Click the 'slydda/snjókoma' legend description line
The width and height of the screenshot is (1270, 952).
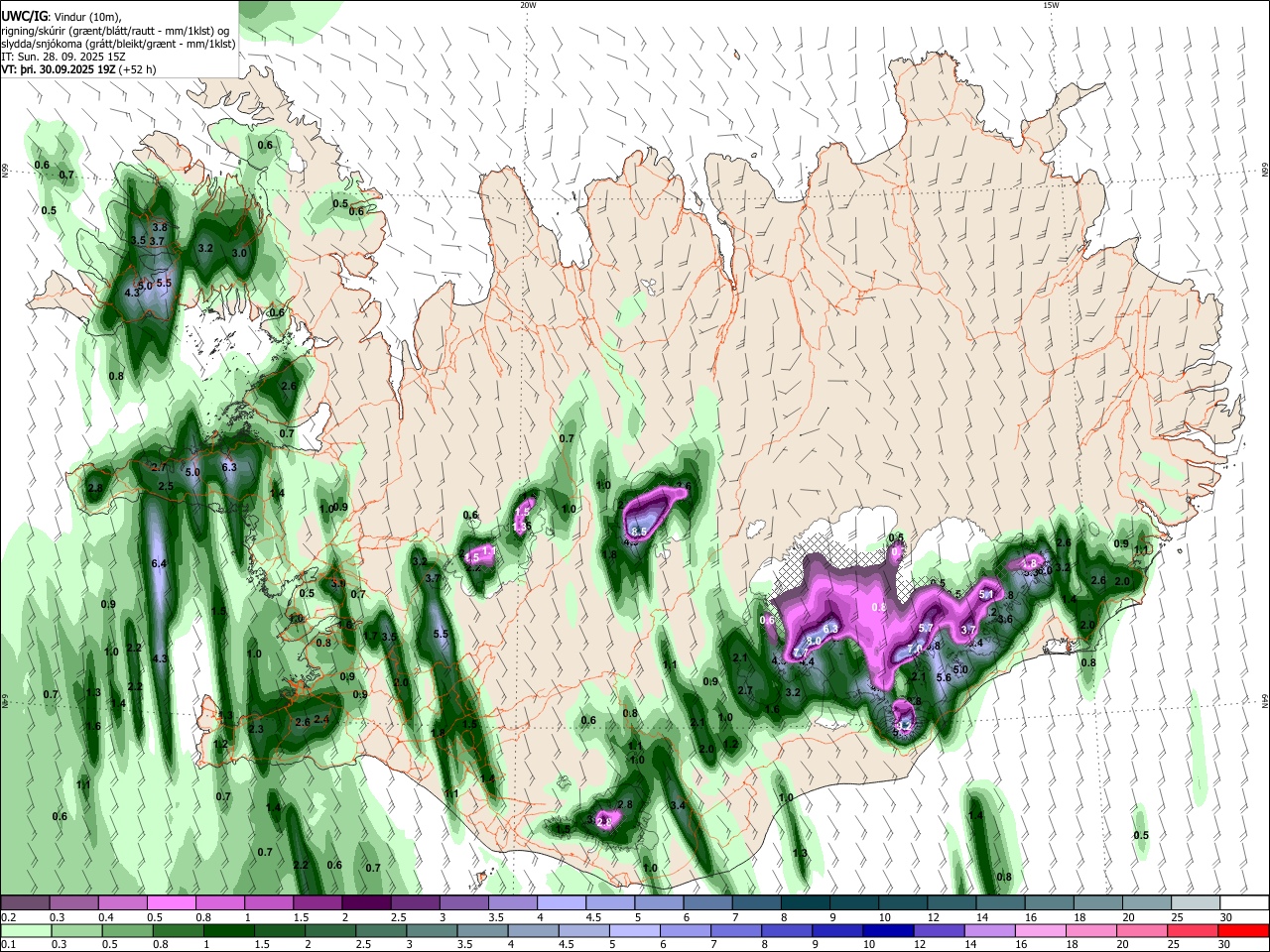click(x=118, y=44)
